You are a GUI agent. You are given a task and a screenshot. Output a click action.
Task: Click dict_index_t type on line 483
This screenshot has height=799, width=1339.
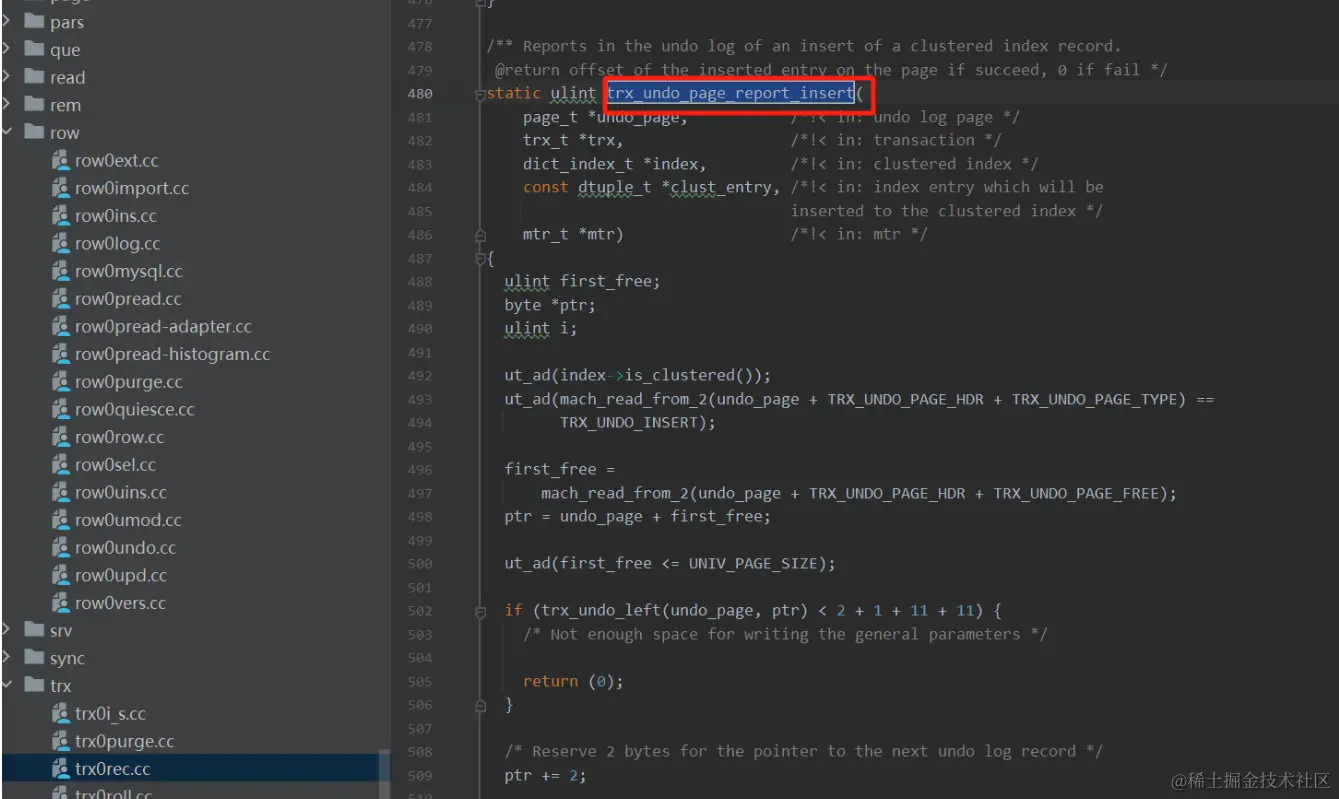pos(578,164)
